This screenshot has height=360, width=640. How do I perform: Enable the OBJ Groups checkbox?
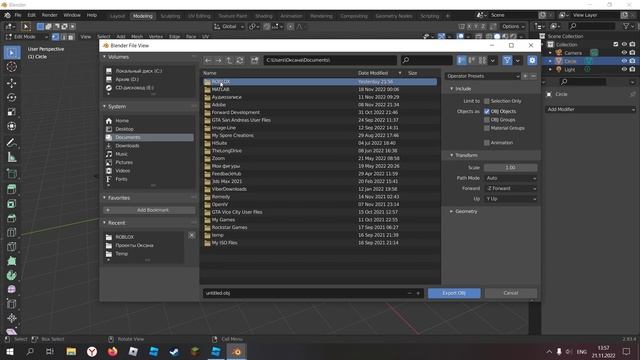click(487, 120)
